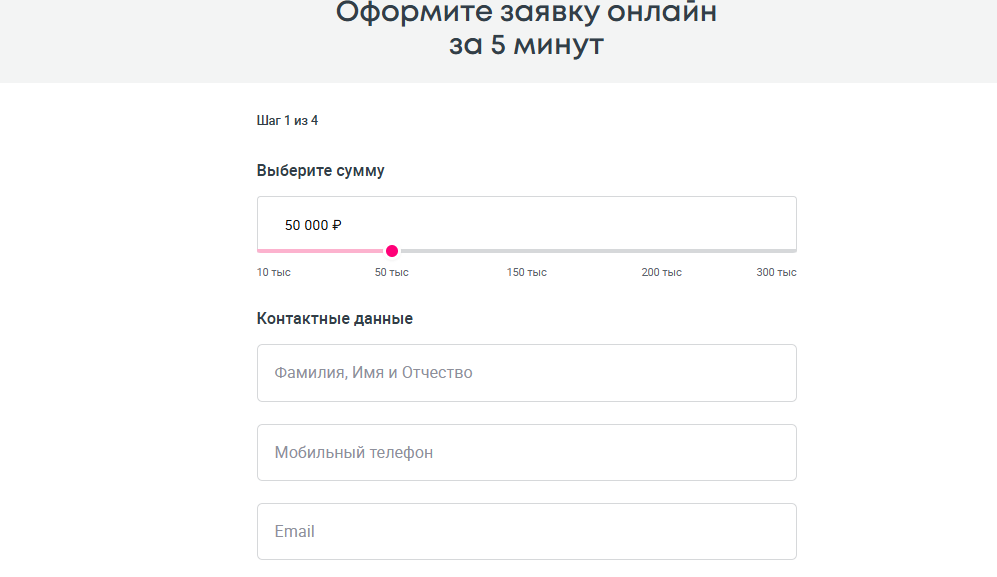Select the 10 тыс mark under slider
Screen dimensions: 997x577
[x=274, y=273]
